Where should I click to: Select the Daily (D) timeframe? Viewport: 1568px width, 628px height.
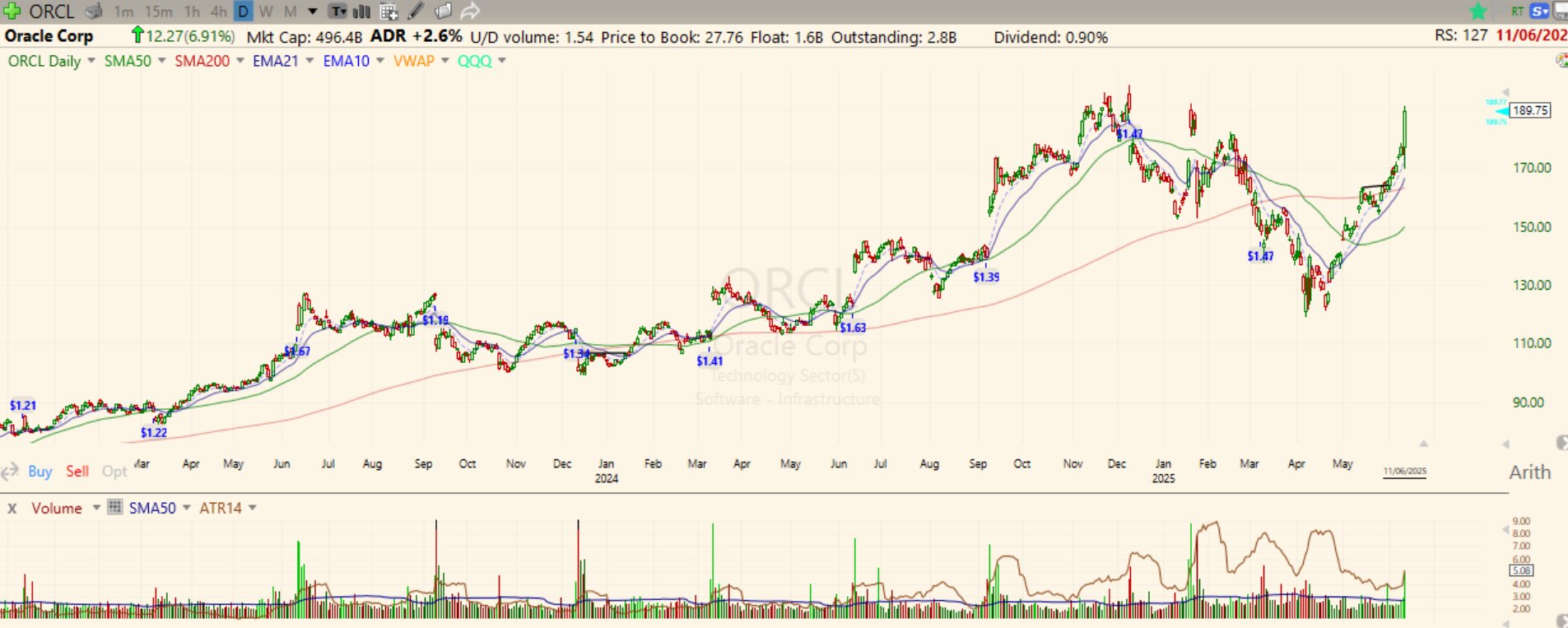[x=244, y=12]
